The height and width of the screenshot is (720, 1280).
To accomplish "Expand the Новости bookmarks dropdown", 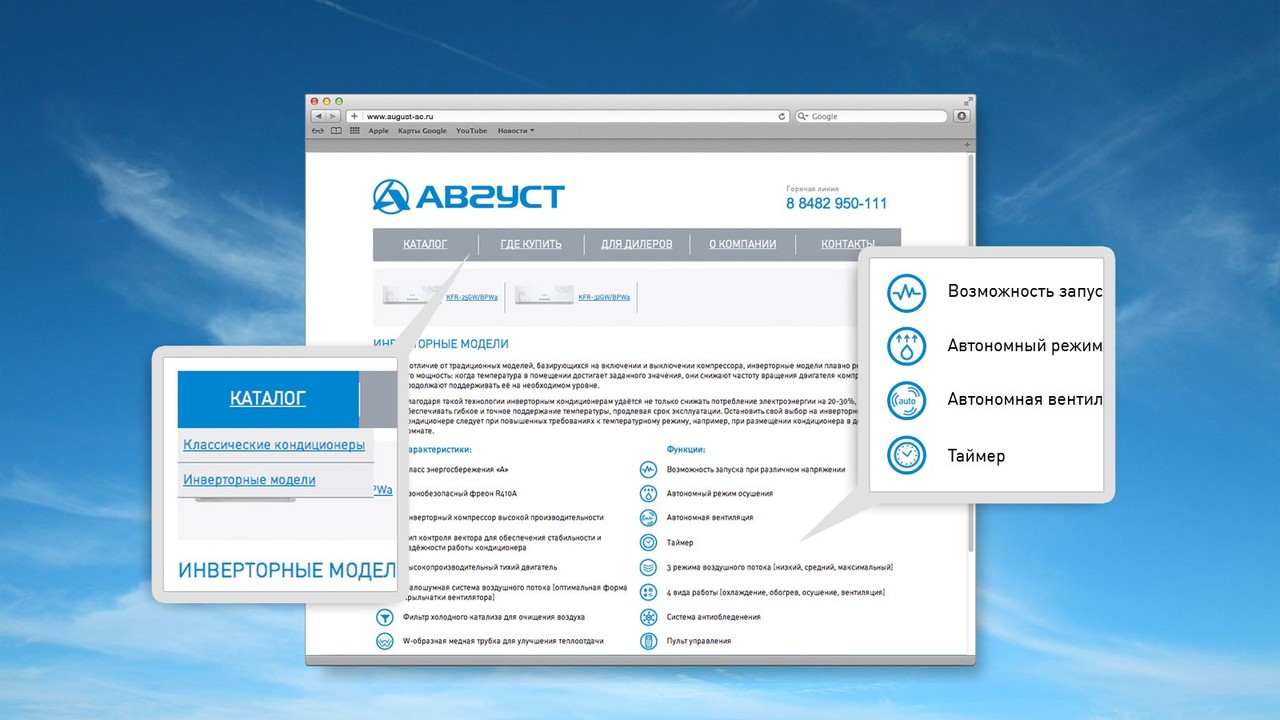I will (516, 131).
